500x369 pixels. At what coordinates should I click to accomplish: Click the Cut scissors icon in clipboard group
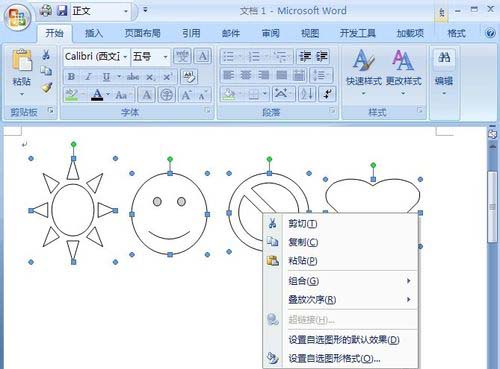point(46,55)
